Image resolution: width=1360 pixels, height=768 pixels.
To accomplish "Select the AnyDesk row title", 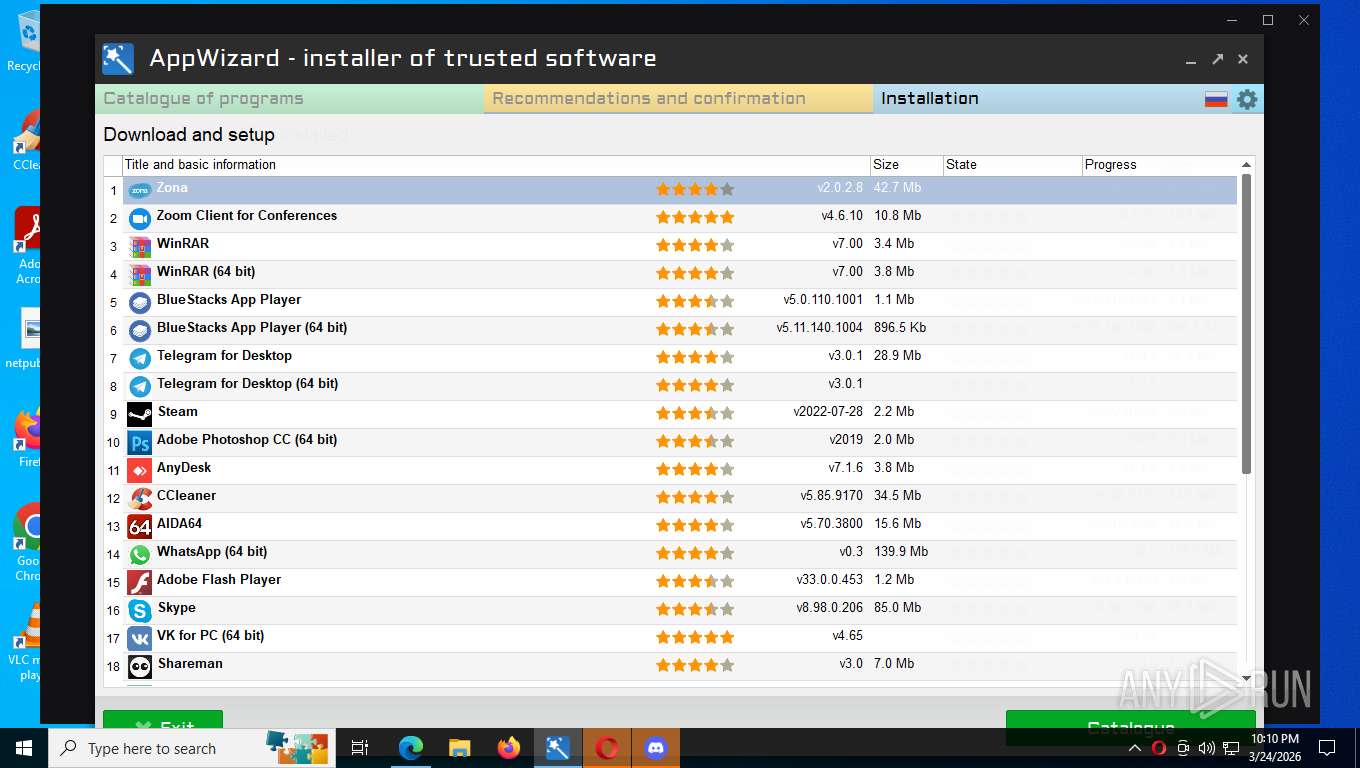I will pos(184,468).
